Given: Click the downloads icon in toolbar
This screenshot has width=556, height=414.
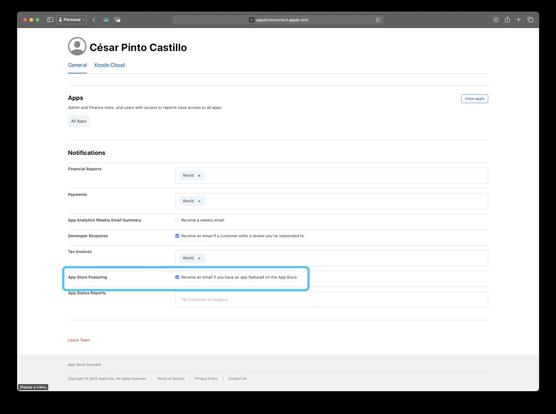Looking at the screenshot, I should (x=496, y=20).
